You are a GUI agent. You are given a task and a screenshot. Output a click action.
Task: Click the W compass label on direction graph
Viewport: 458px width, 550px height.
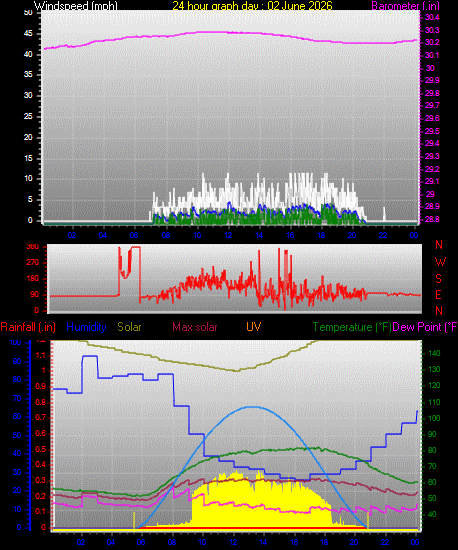pyautogui.click(x=440, y=262)
